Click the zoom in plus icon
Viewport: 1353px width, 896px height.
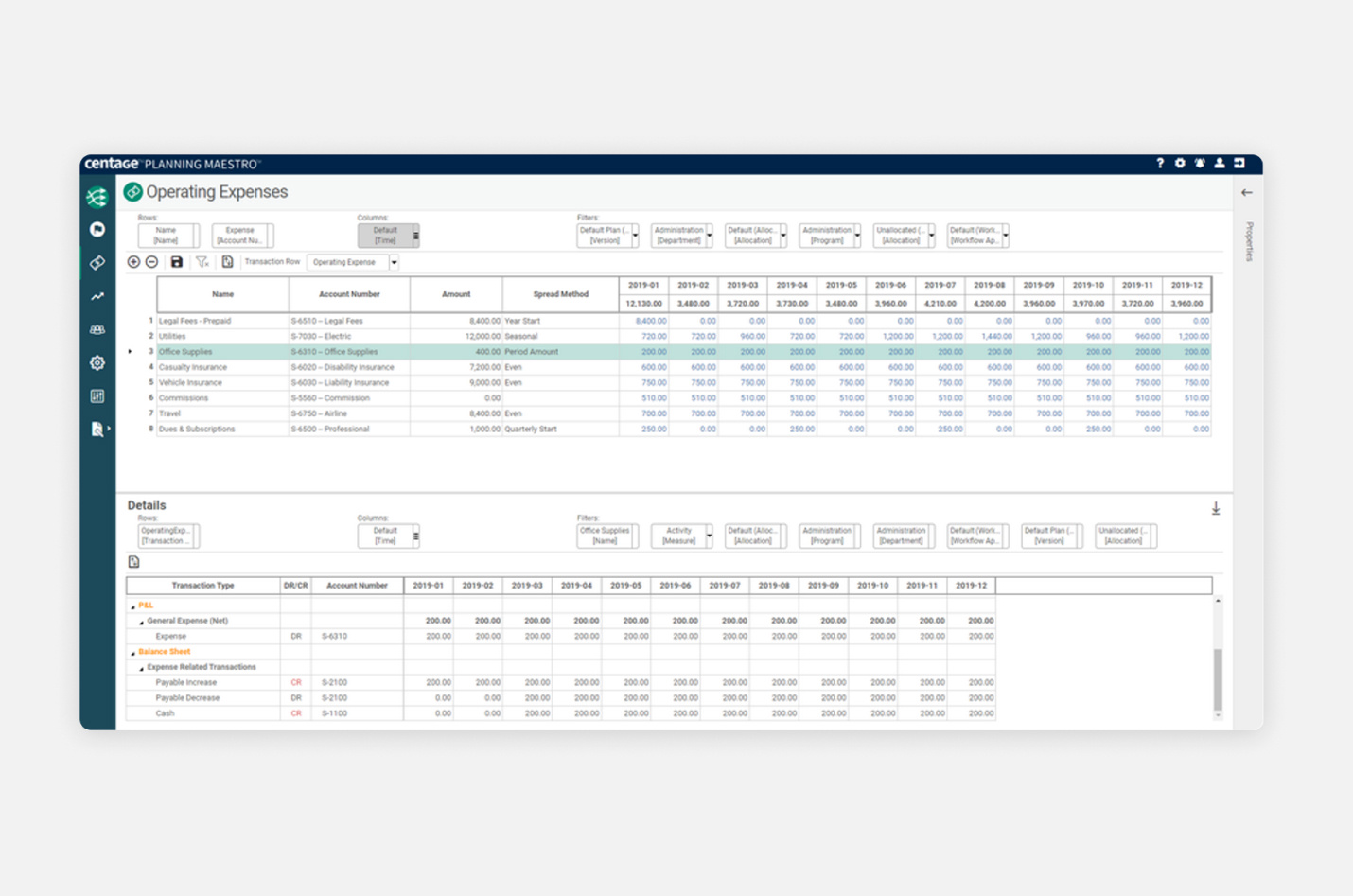tap(132, 262)
